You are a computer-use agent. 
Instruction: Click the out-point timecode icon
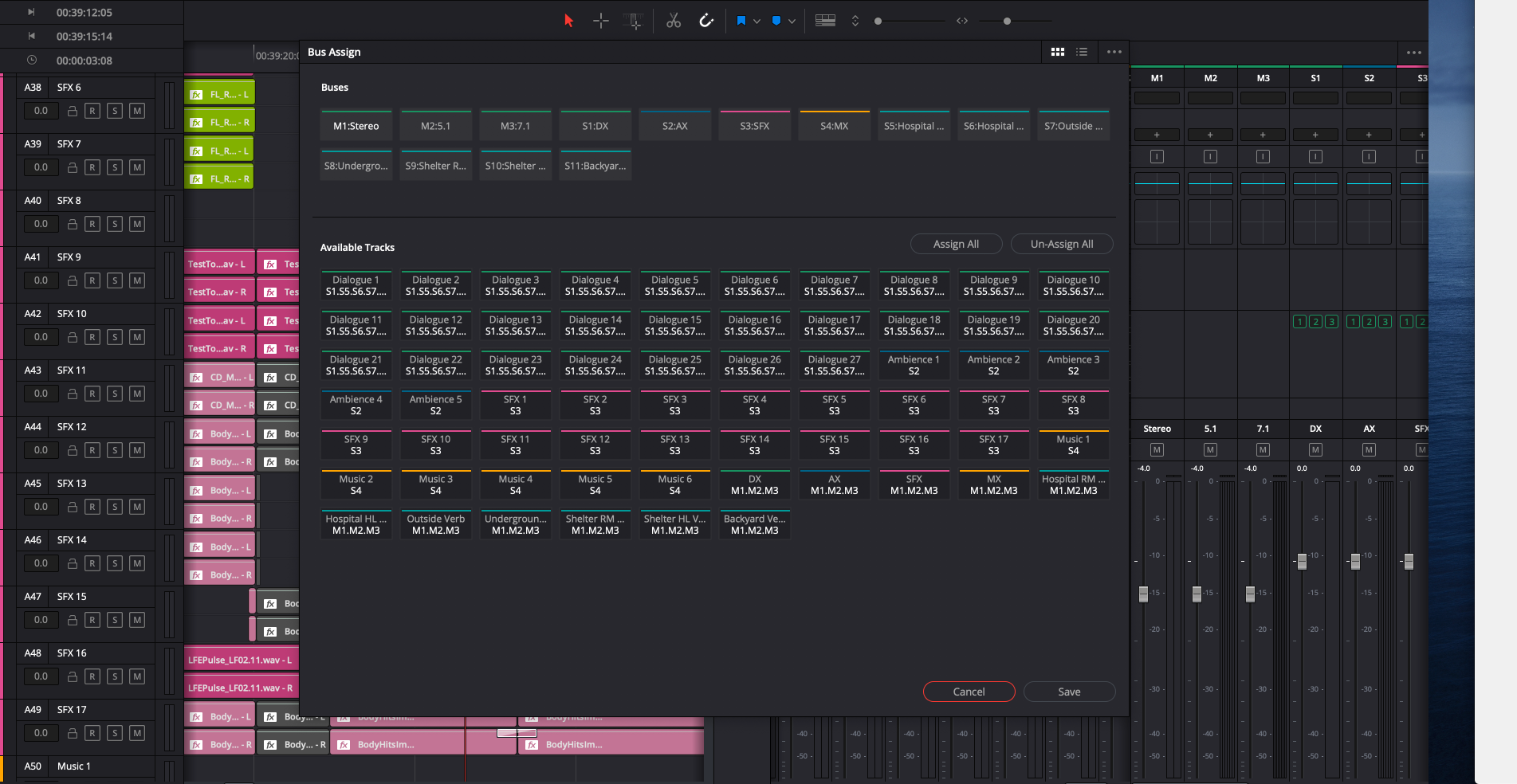click(x=32, y=36)
